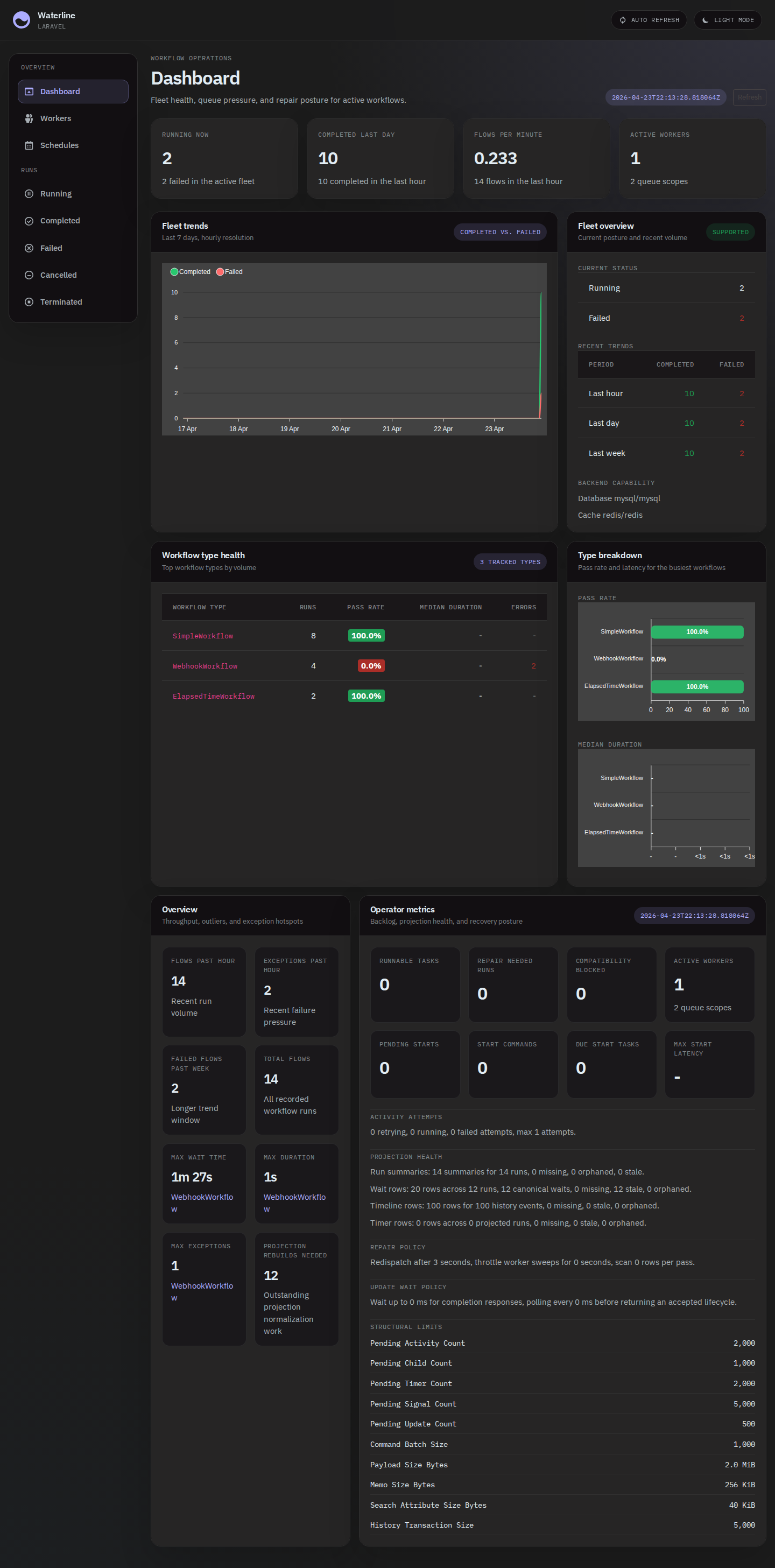
Task: Open WebhookWorkflow link under Max Duration
Action: (x=294, y=1203)
